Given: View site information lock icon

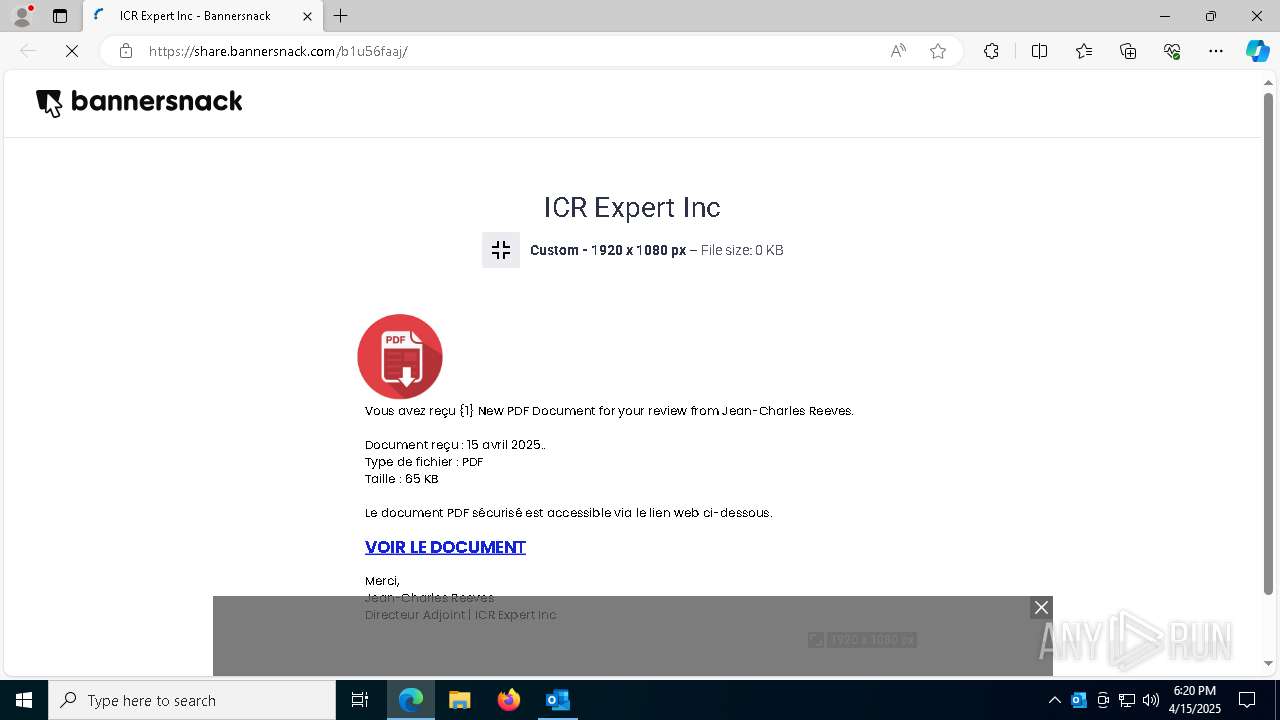Looking at the screenshot, I should tap(126, 51).
